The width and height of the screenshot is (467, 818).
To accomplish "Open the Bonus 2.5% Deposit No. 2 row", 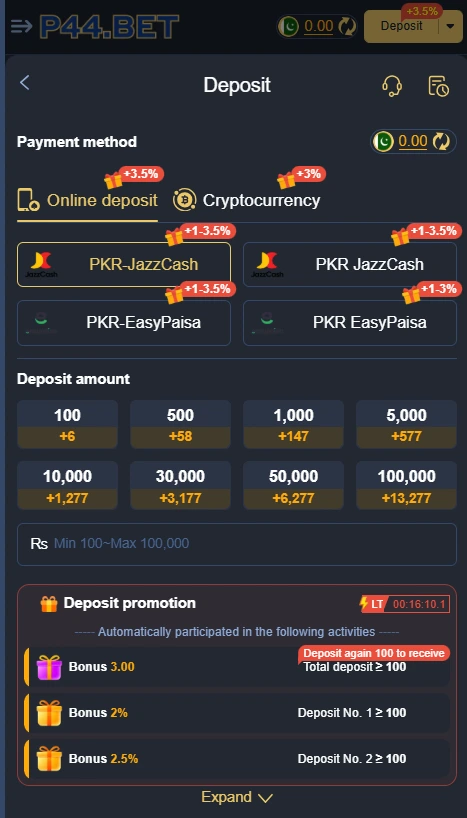I will 237,759.
